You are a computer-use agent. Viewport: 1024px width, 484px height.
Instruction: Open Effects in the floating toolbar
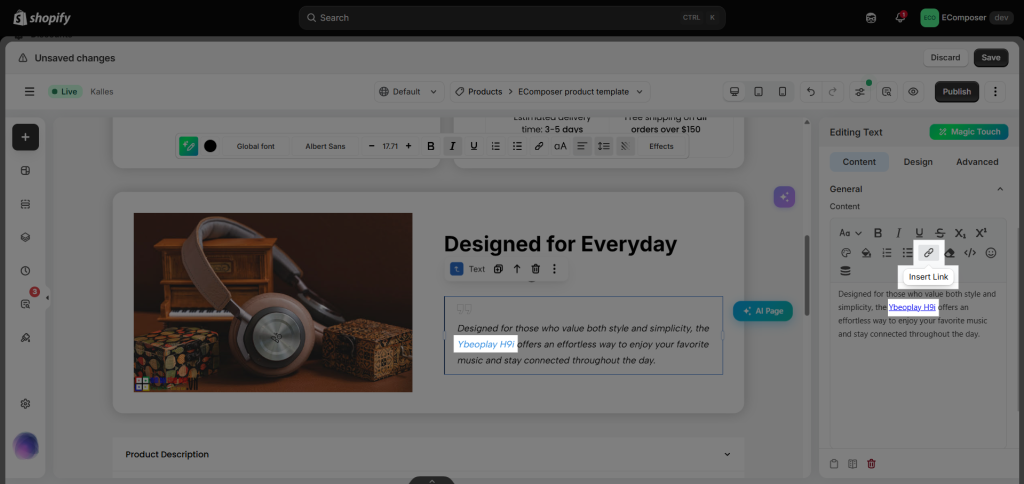(x=661, y=146)
